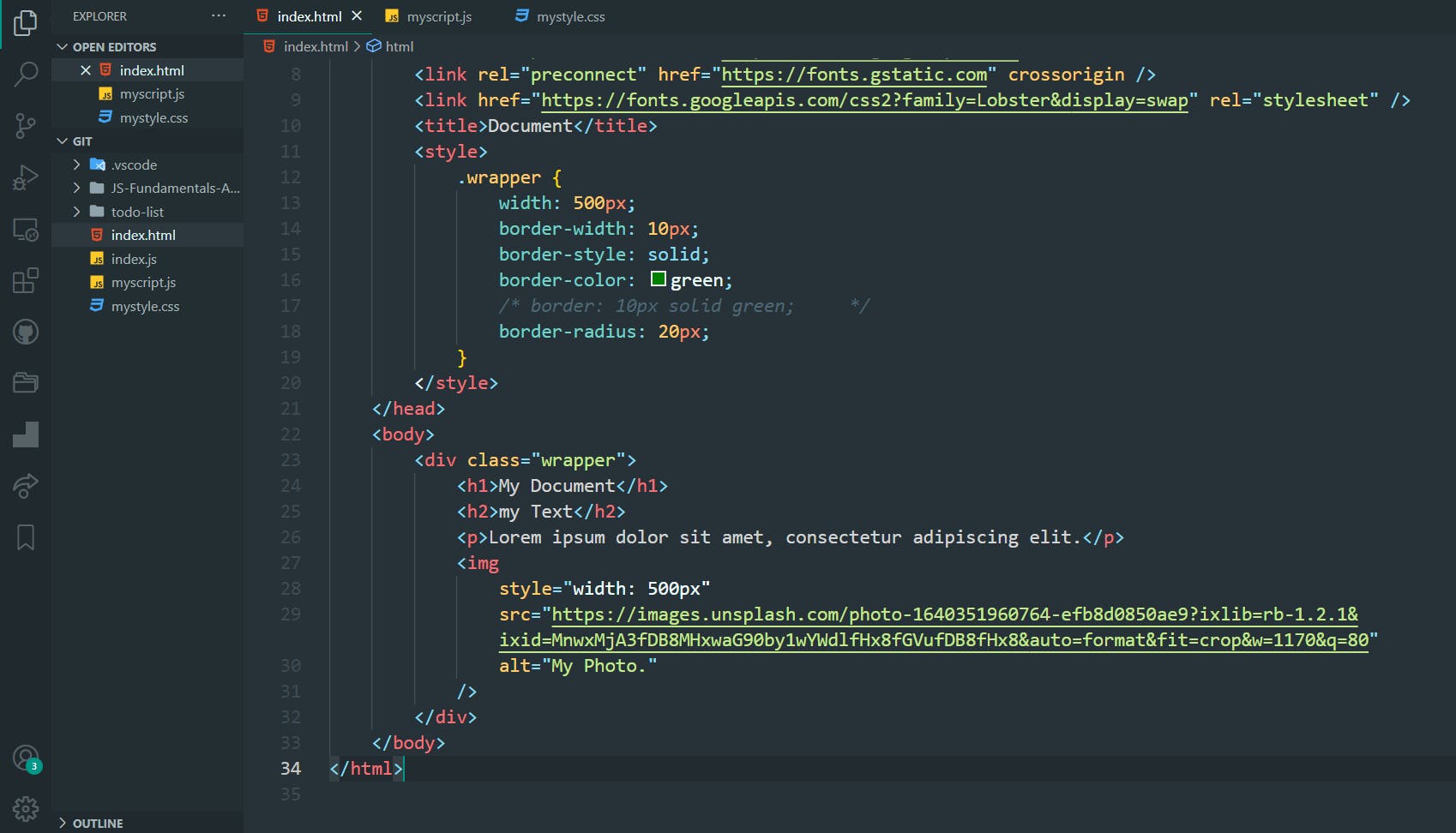Open the project folders manager icon
This screenshot has height=833, width=1456.
[x=26, y=383]
